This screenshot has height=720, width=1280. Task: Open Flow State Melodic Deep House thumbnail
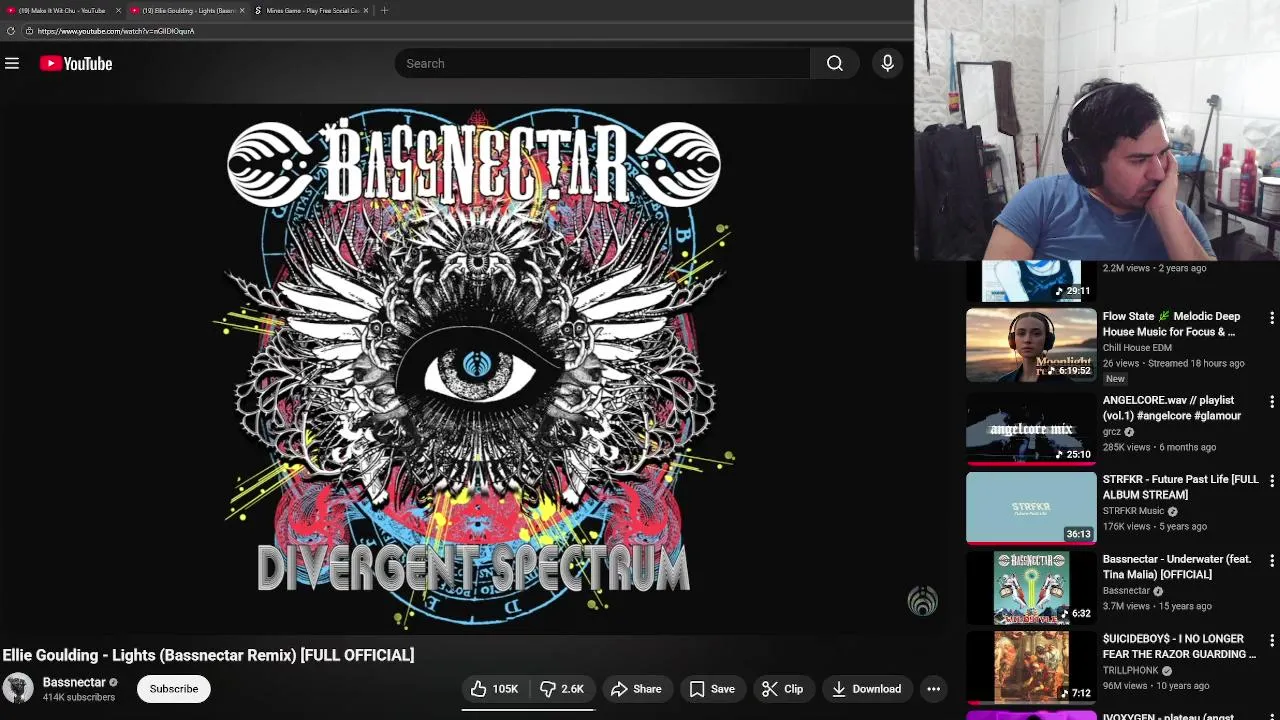(1031, 346)
